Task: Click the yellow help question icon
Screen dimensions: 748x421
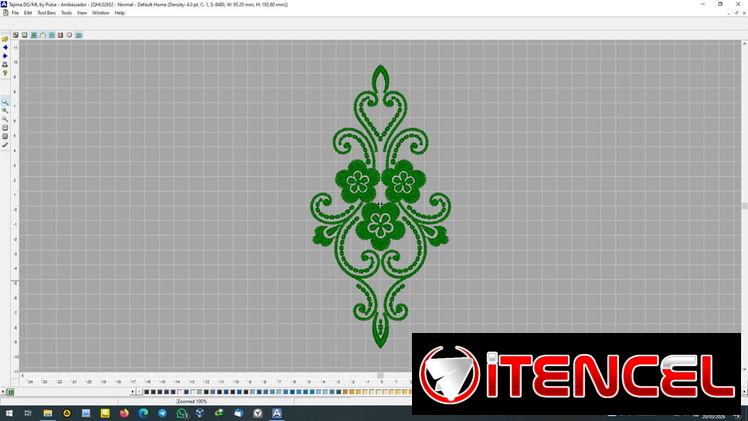Action: [x=5, y=73]
